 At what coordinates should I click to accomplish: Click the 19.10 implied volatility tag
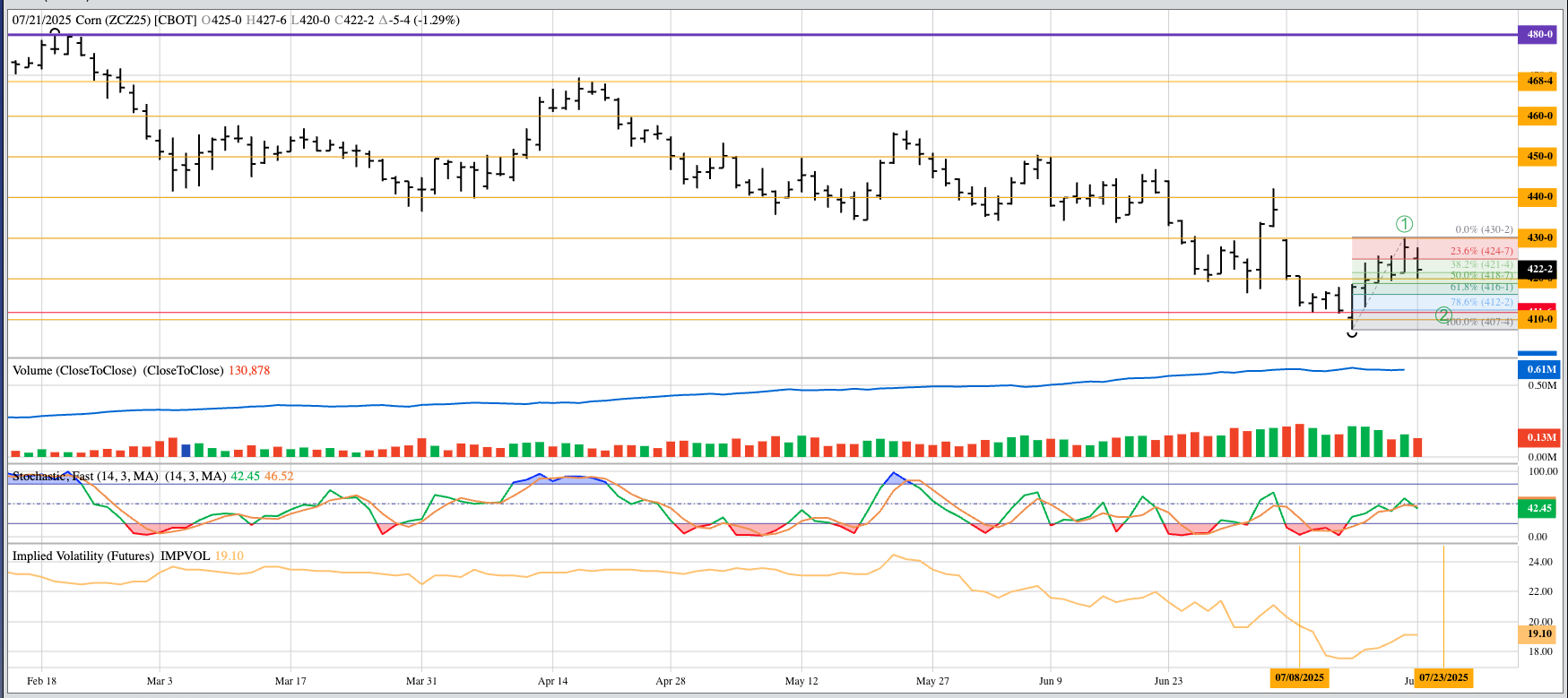1539,633
